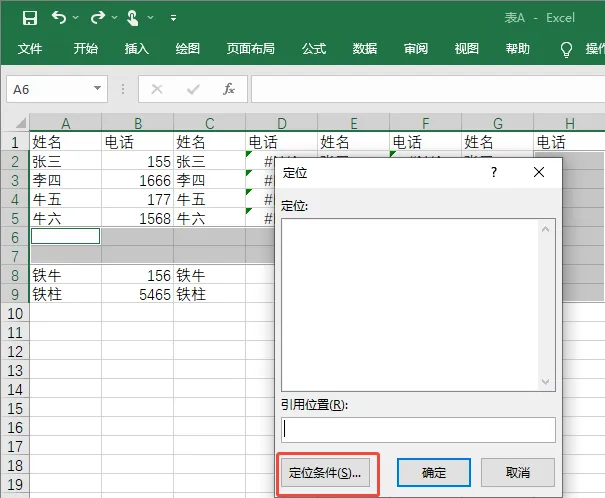Click cell A2 containing 张三
605x498 pixels.
click(66, 161)
